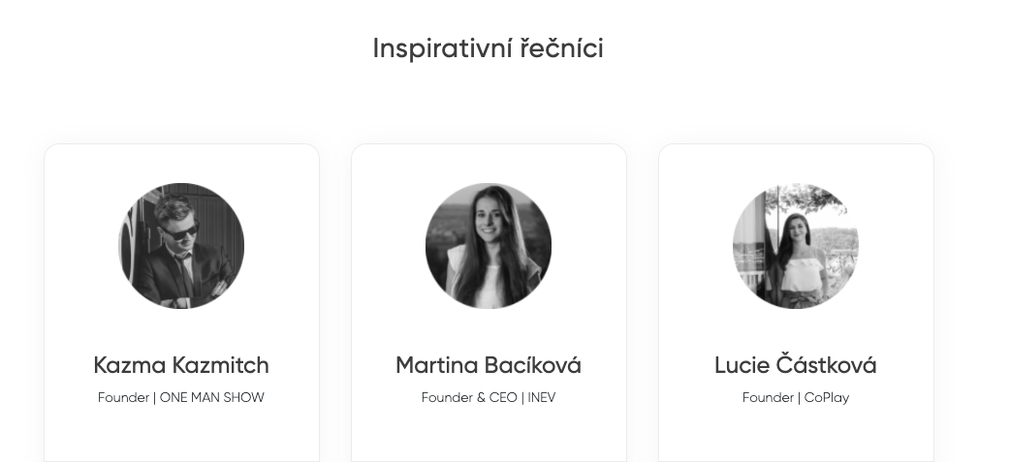Click the ONE MAN SHOW company text
1010x462 pixels.
(212, 398)
